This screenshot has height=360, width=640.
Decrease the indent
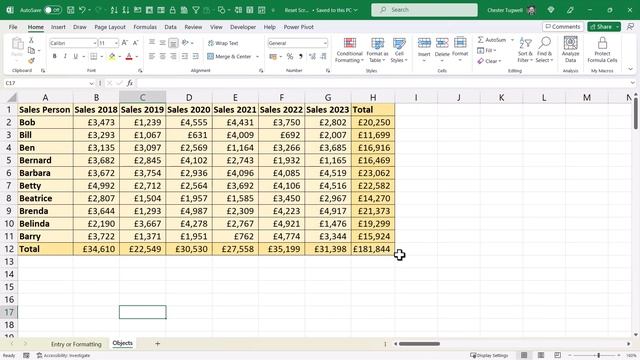[x=185, y=56]
